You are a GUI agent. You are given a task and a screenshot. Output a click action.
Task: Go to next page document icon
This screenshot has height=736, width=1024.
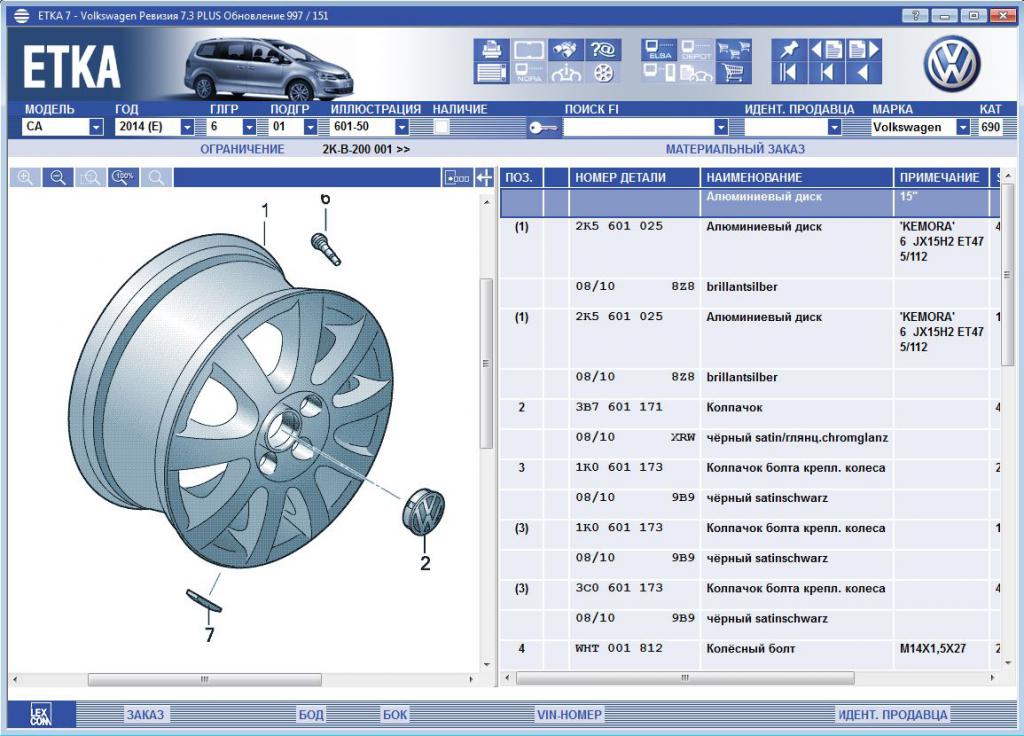tap(864, 50)
